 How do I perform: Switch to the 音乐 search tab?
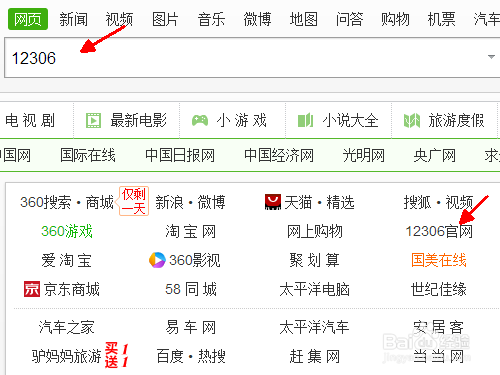211,19
